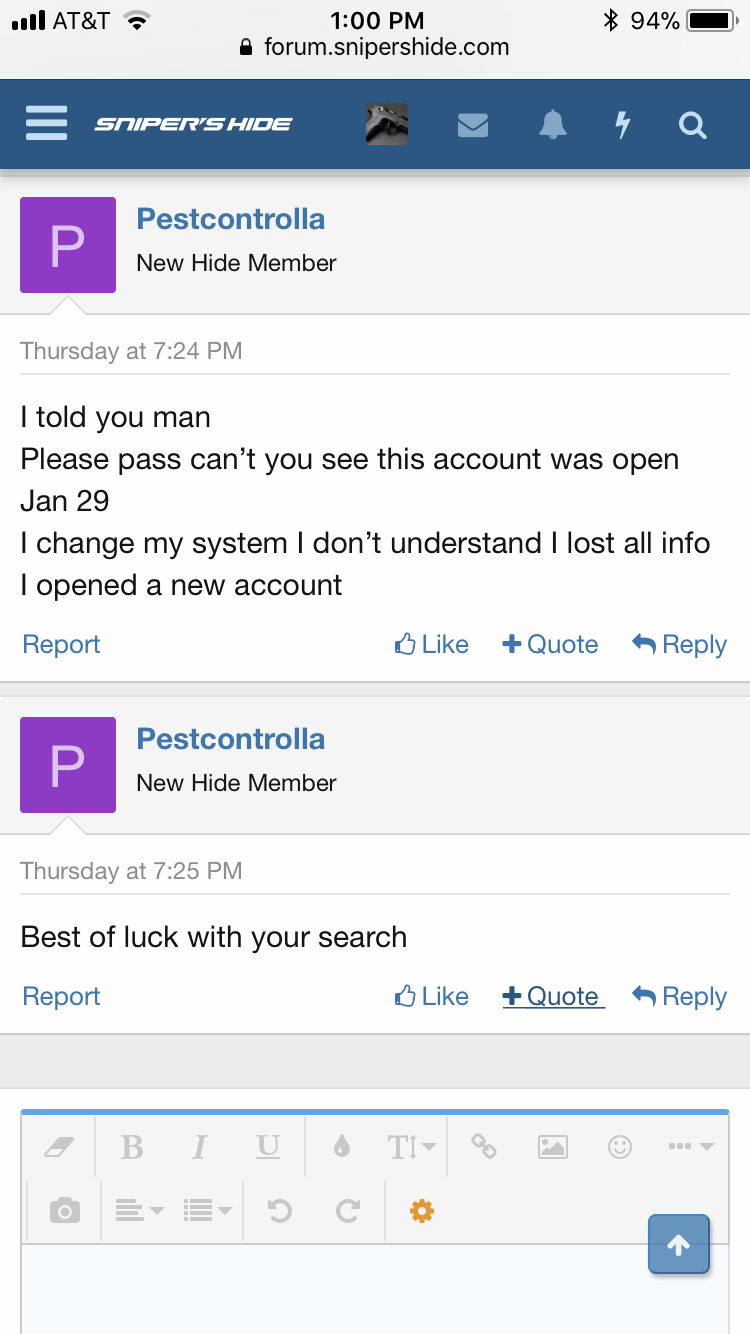The image size is (750, 1334).
Task: Select the eraser remove formatting tool
Action: (x=59, y=1147)
